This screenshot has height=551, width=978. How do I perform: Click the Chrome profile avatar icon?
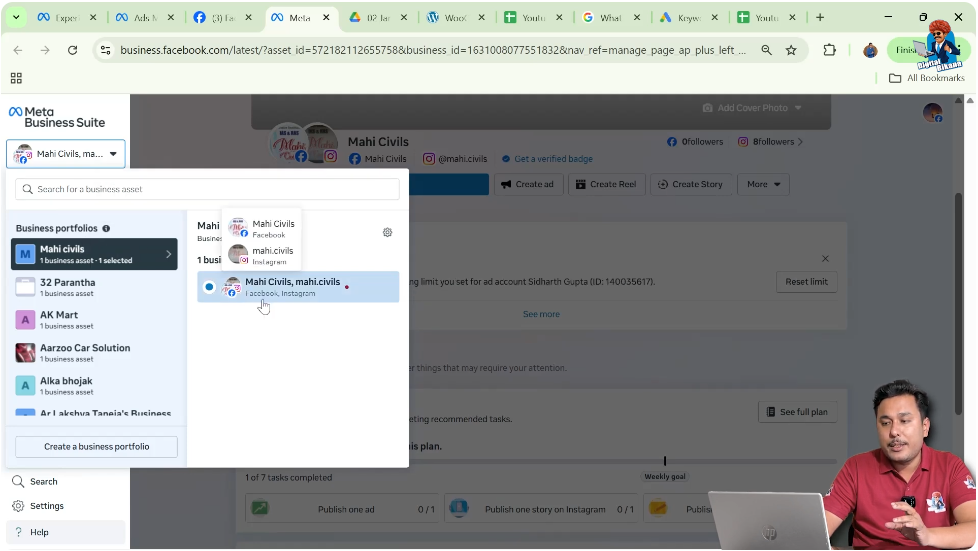point(870,51)
